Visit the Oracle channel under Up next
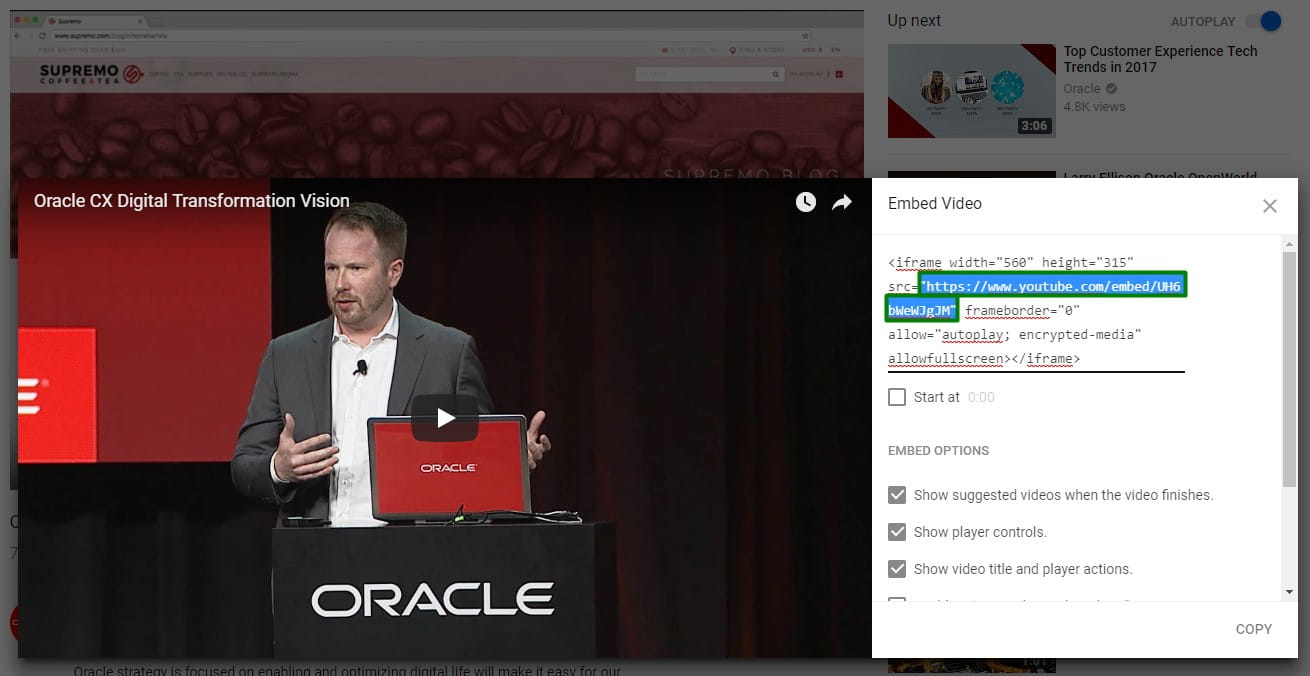 (1082, 88)
